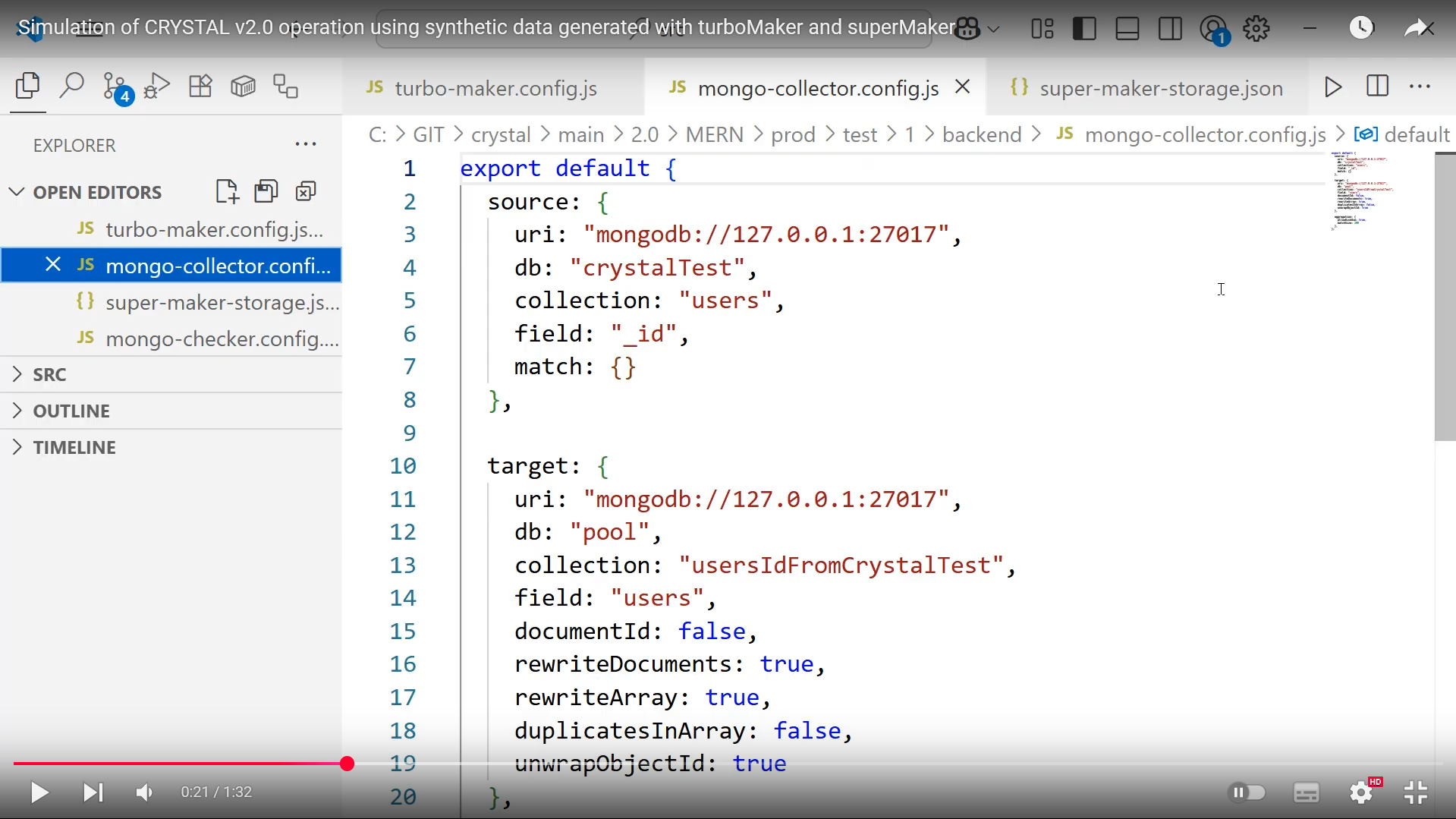The image size is (1456, 819).
Task: Click the "crystalTest" db string value
Action: 656,267
